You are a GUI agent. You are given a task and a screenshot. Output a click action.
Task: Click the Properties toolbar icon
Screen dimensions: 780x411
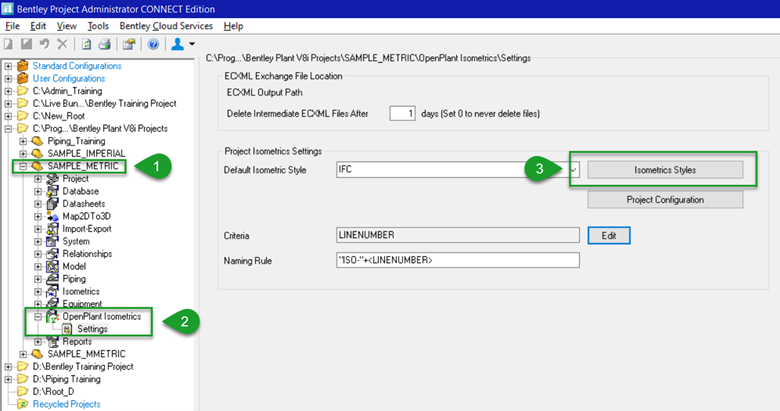[129, 44]
